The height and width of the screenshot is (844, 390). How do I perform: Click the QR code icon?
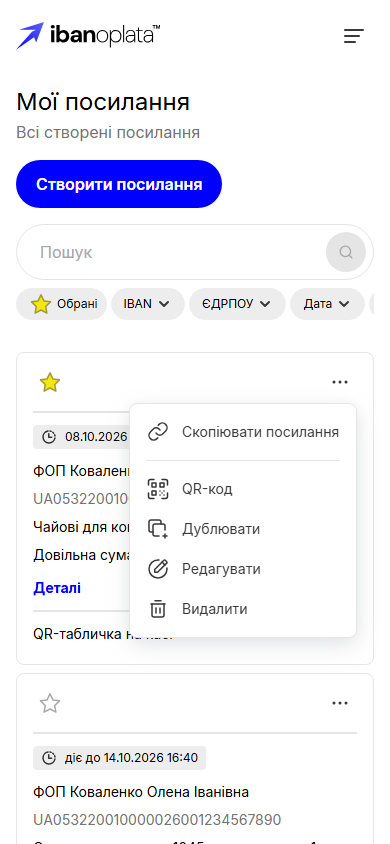(158, 489)
